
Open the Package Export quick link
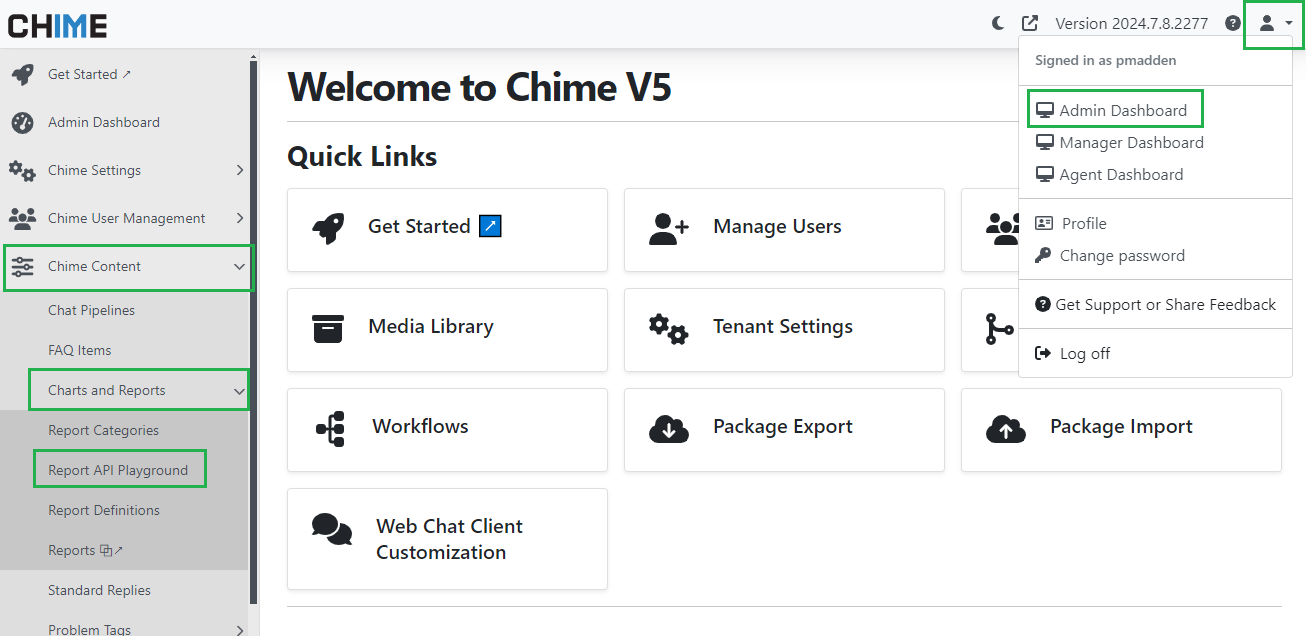[x=784, y=430]
